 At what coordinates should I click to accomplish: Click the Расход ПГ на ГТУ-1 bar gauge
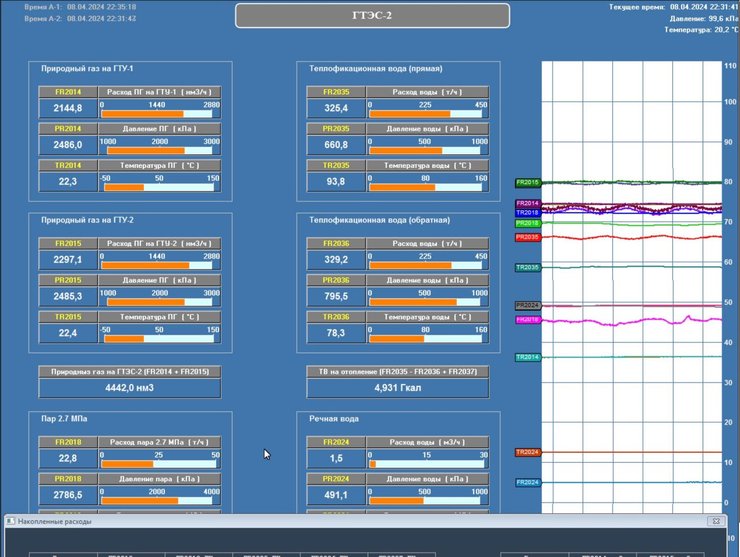pos(159,108)
